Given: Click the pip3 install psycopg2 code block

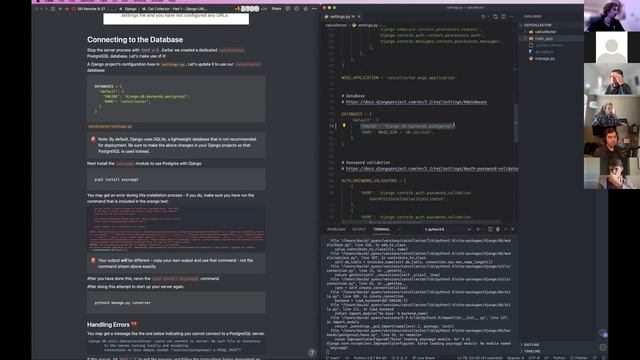Looking at the screenshot, I should pos(176,179).
